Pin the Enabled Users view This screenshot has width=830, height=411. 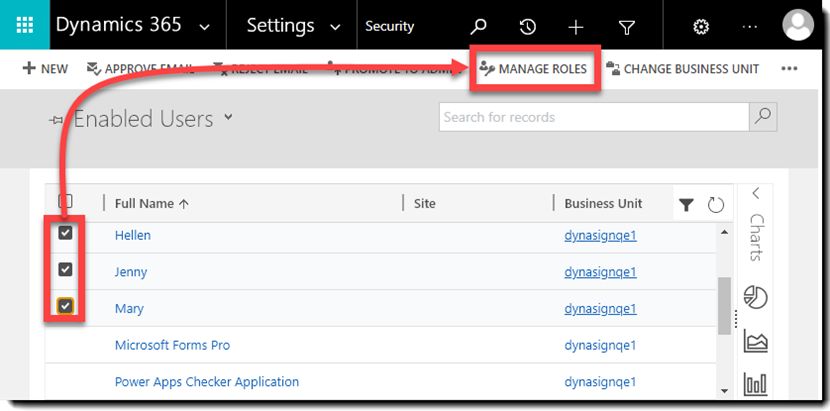[57, 121]
